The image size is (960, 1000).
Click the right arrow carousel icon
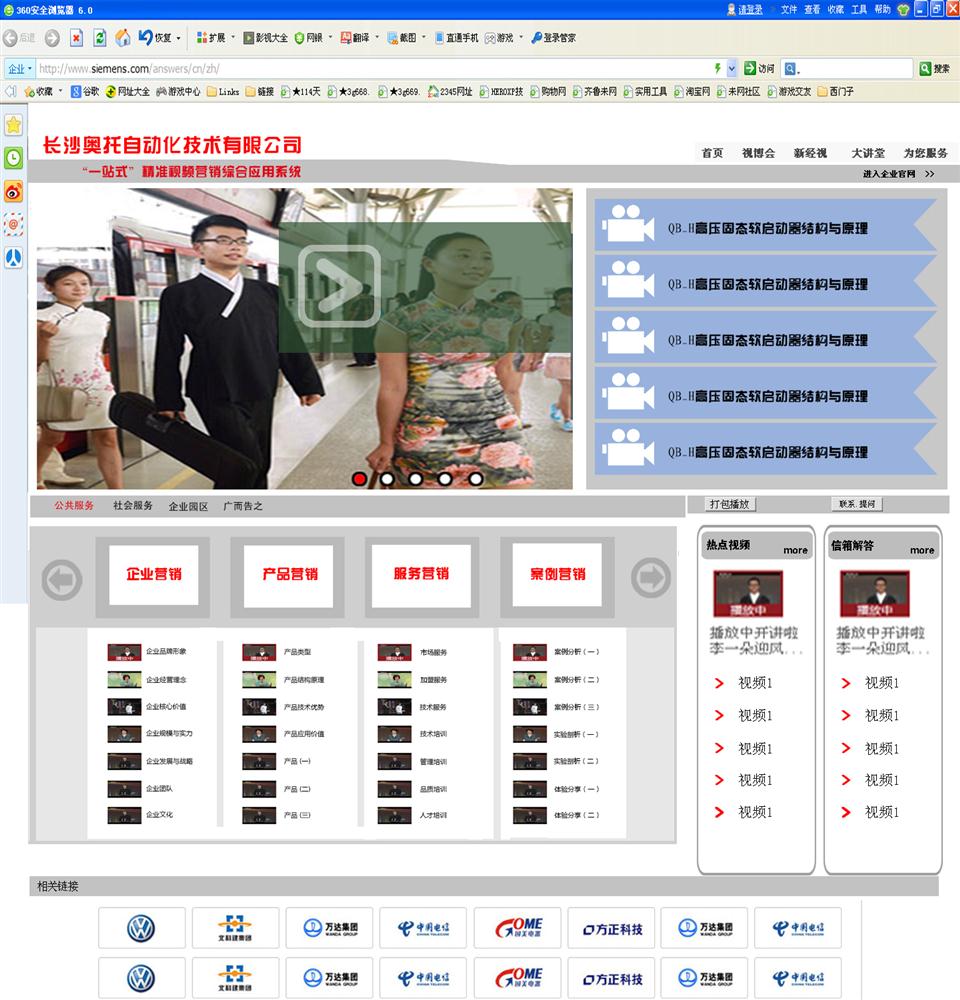click(651, 577)
